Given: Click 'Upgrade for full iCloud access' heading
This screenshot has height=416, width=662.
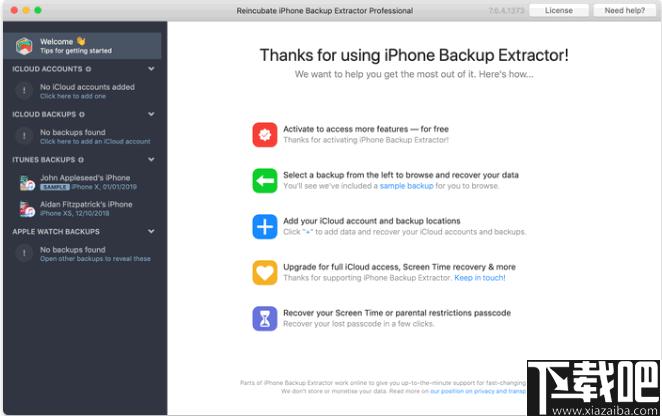Looking at the screenshot, I should coord(399,267).
